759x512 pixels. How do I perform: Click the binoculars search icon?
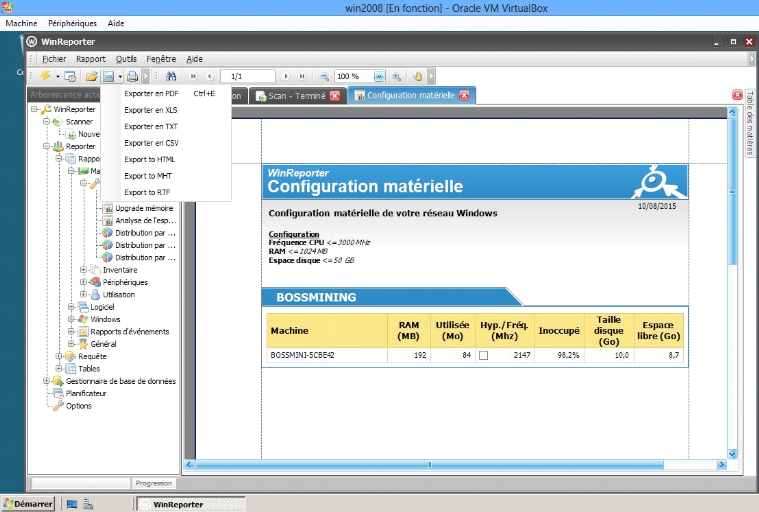coord(171,76)
